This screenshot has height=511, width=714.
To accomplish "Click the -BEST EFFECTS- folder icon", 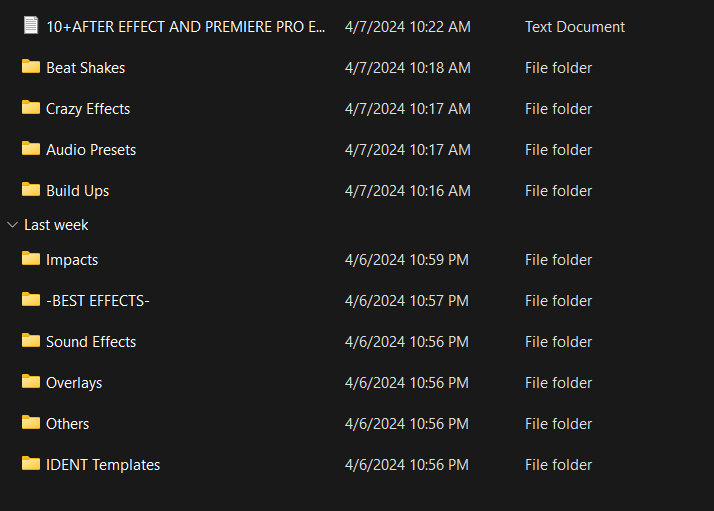I will 31,300.
